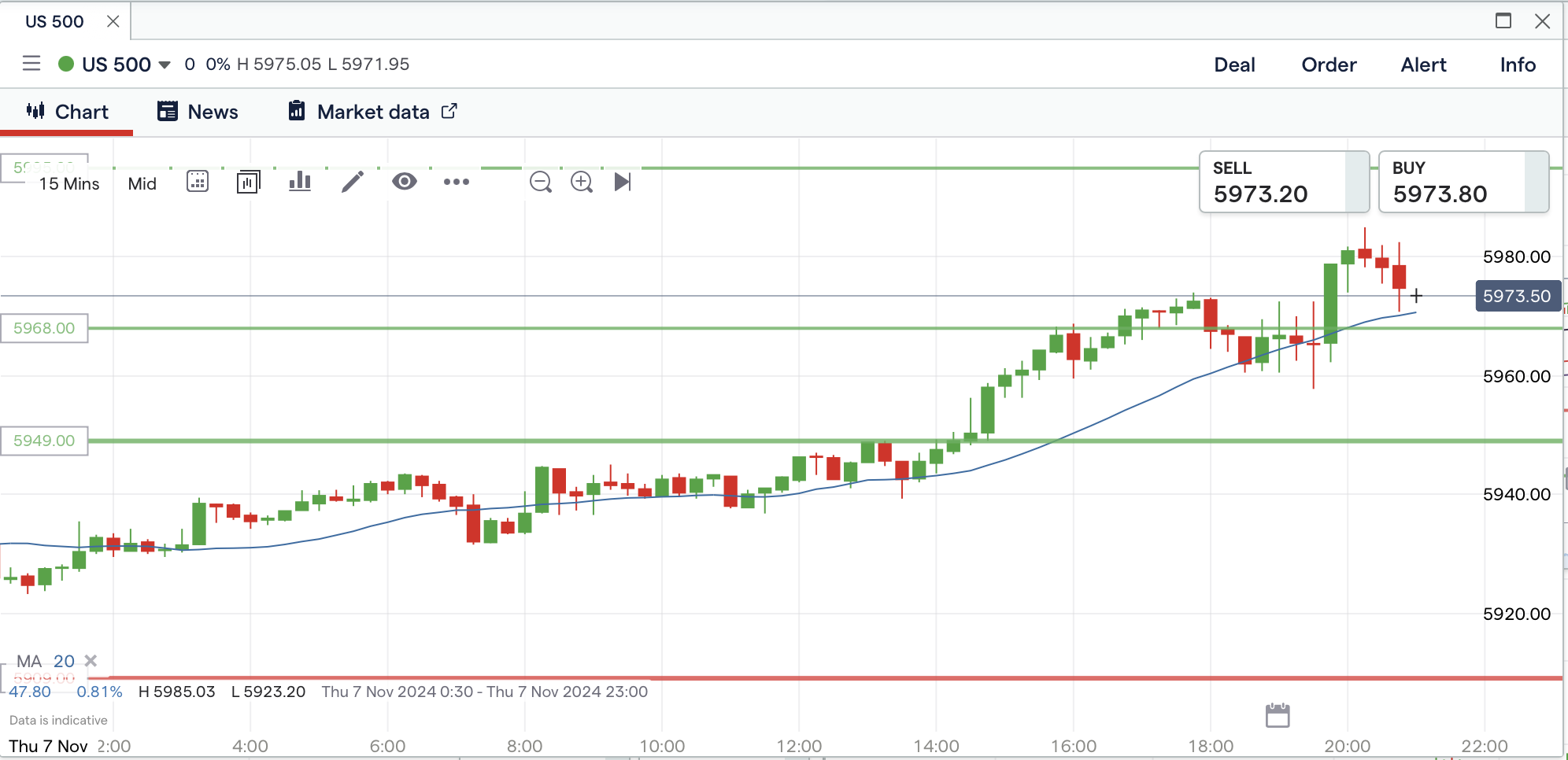The width and height of the screenshot is (1568, 760).
Task: Open the Market data tab
Action: (372, 112)
